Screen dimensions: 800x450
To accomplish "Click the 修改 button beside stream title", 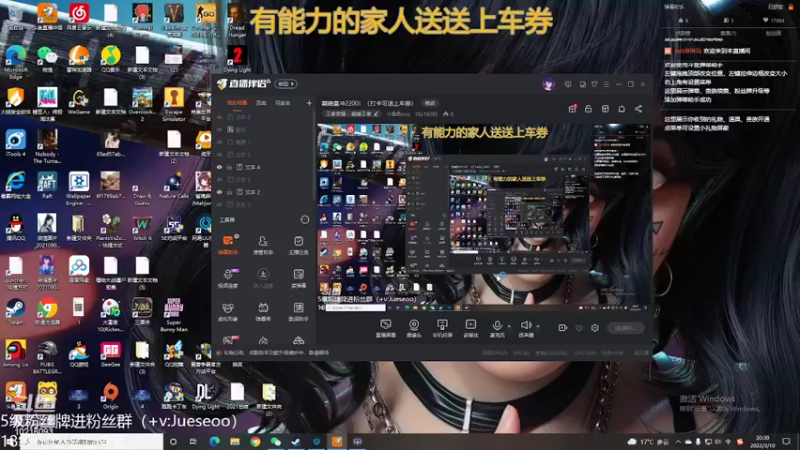I will [430, 103].
